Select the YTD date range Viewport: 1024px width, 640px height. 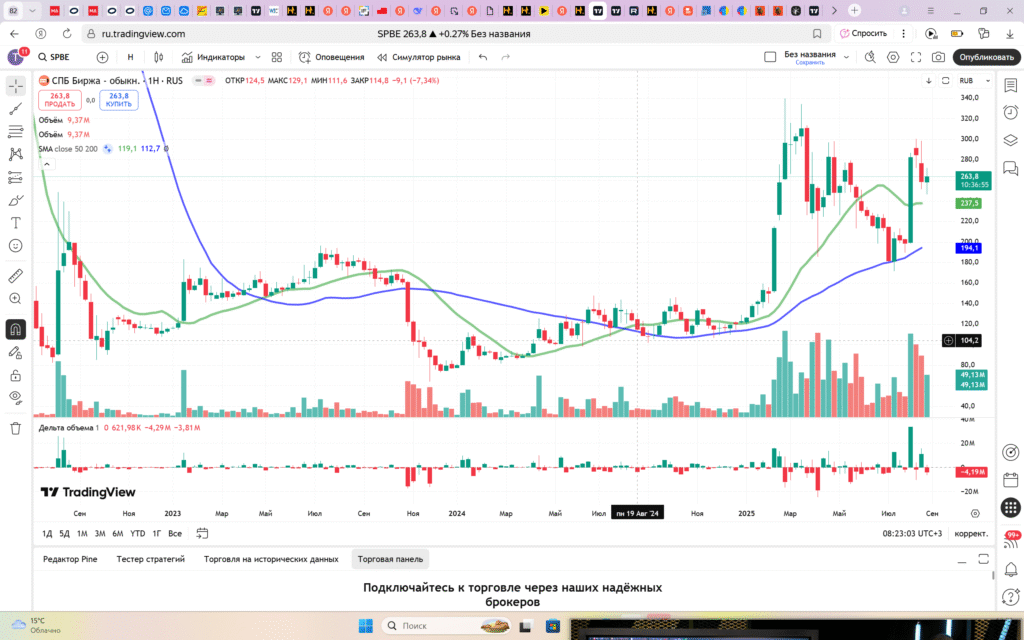pyautogui.click(x=137, y=534)
